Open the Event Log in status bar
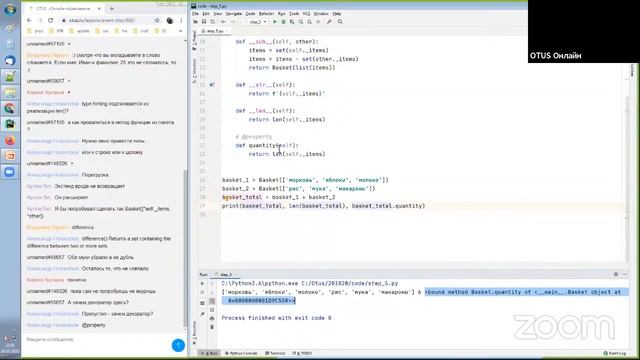 (615, 353)
